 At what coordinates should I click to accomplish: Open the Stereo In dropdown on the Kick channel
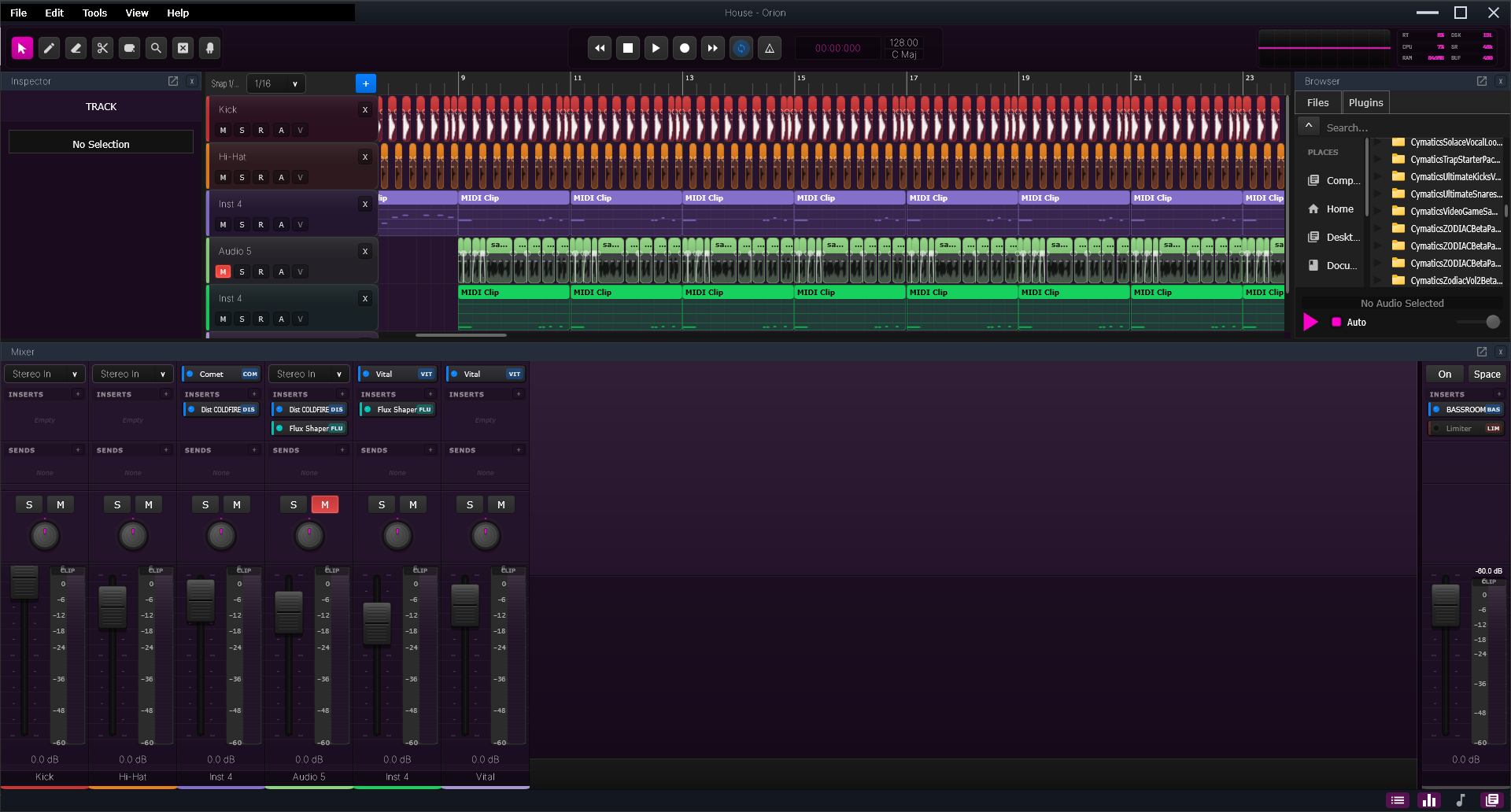point(45,373)
